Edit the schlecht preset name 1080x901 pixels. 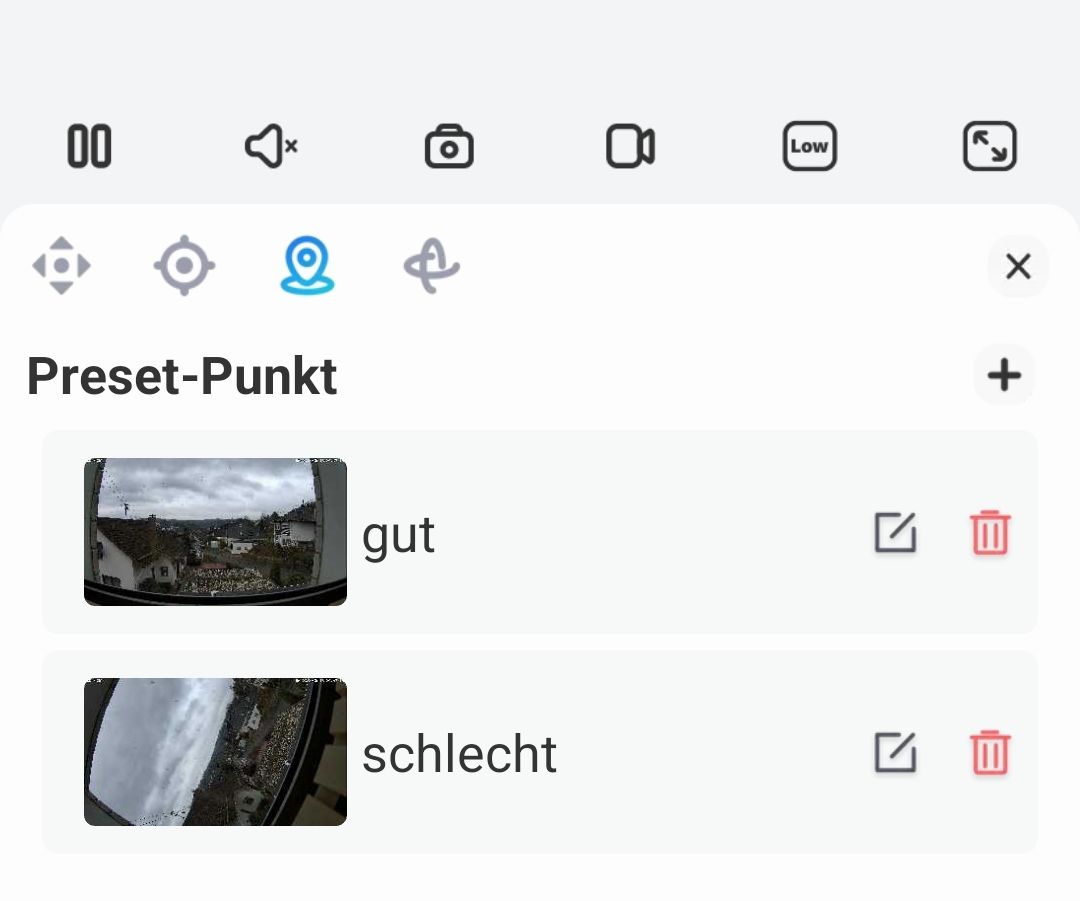(895, 752)
